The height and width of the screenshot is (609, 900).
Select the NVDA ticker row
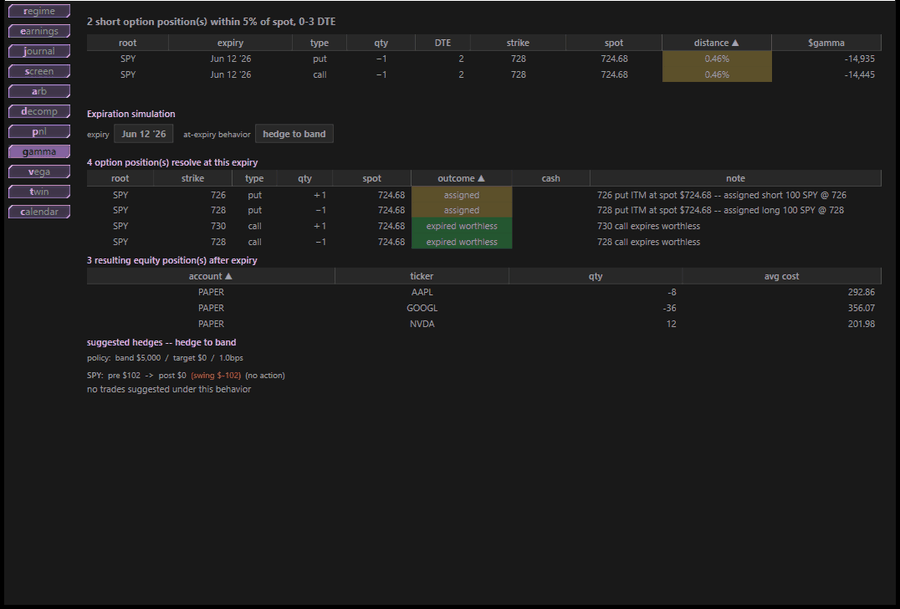point(484,324)
